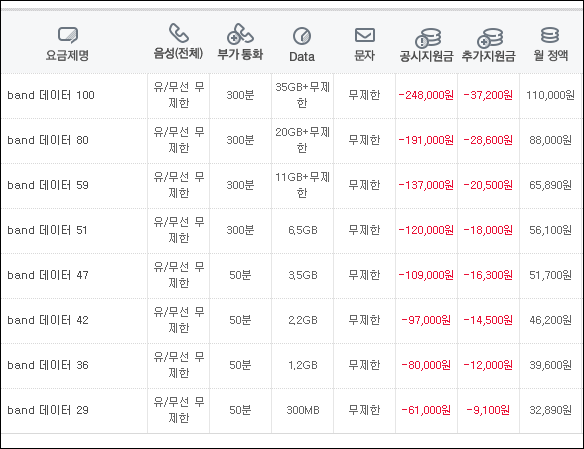Screen dimensions: 584x449
Task: Click the 46,200원 monthly fee
Action: tap(550, 321)
